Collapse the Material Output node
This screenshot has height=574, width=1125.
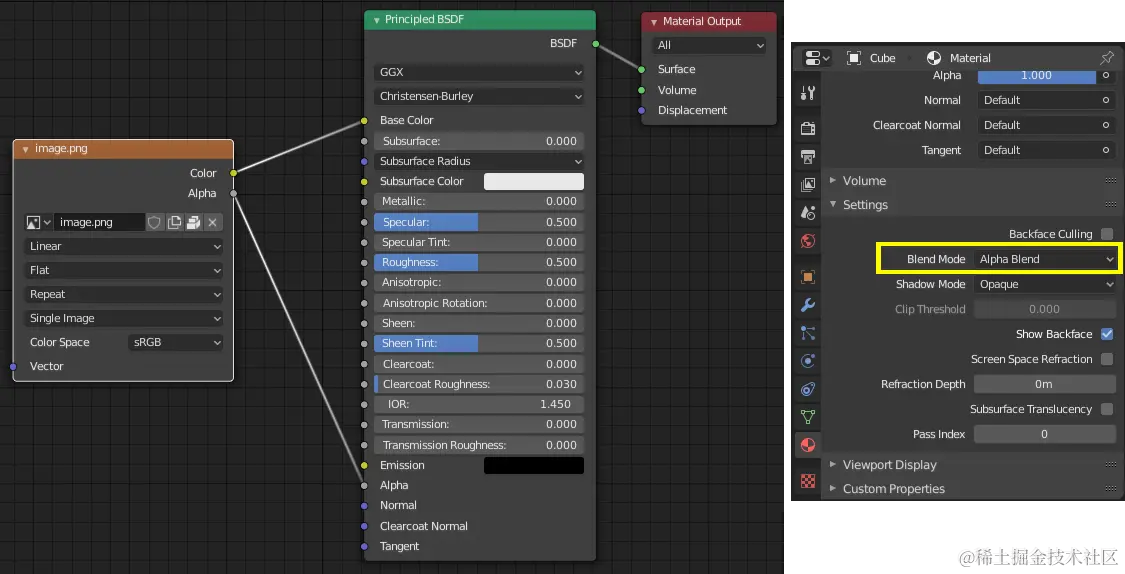coord(654,22)
